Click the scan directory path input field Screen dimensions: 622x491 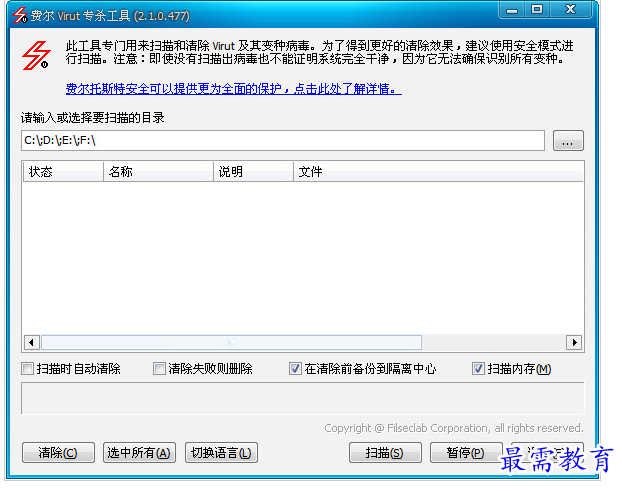click(x=282, y=140)
